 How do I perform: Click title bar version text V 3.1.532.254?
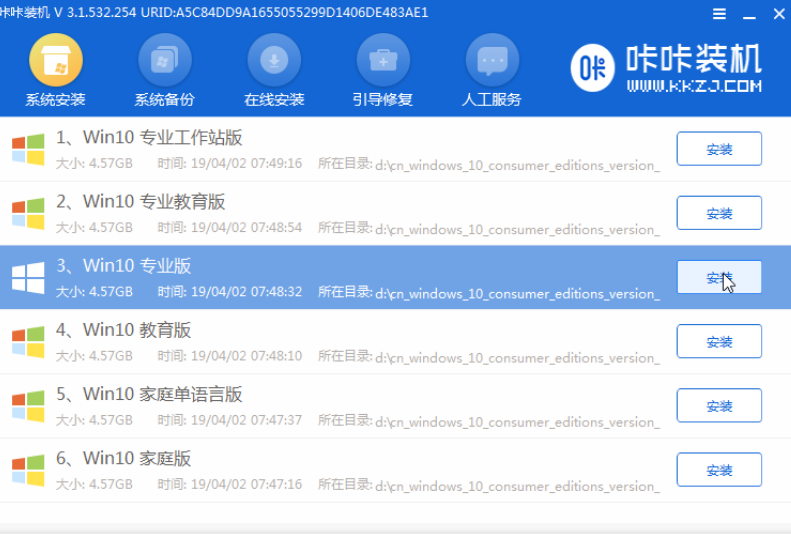[x=95, y=12]
